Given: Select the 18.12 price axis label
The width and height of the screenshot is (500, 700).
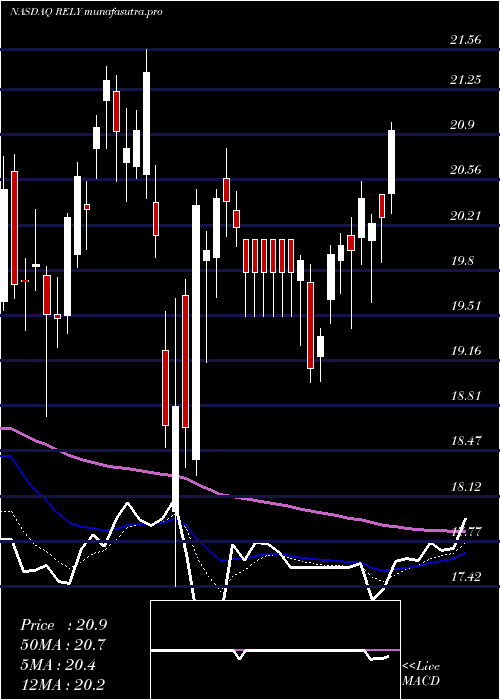Looking at the screenshot, I should [466, 486].
